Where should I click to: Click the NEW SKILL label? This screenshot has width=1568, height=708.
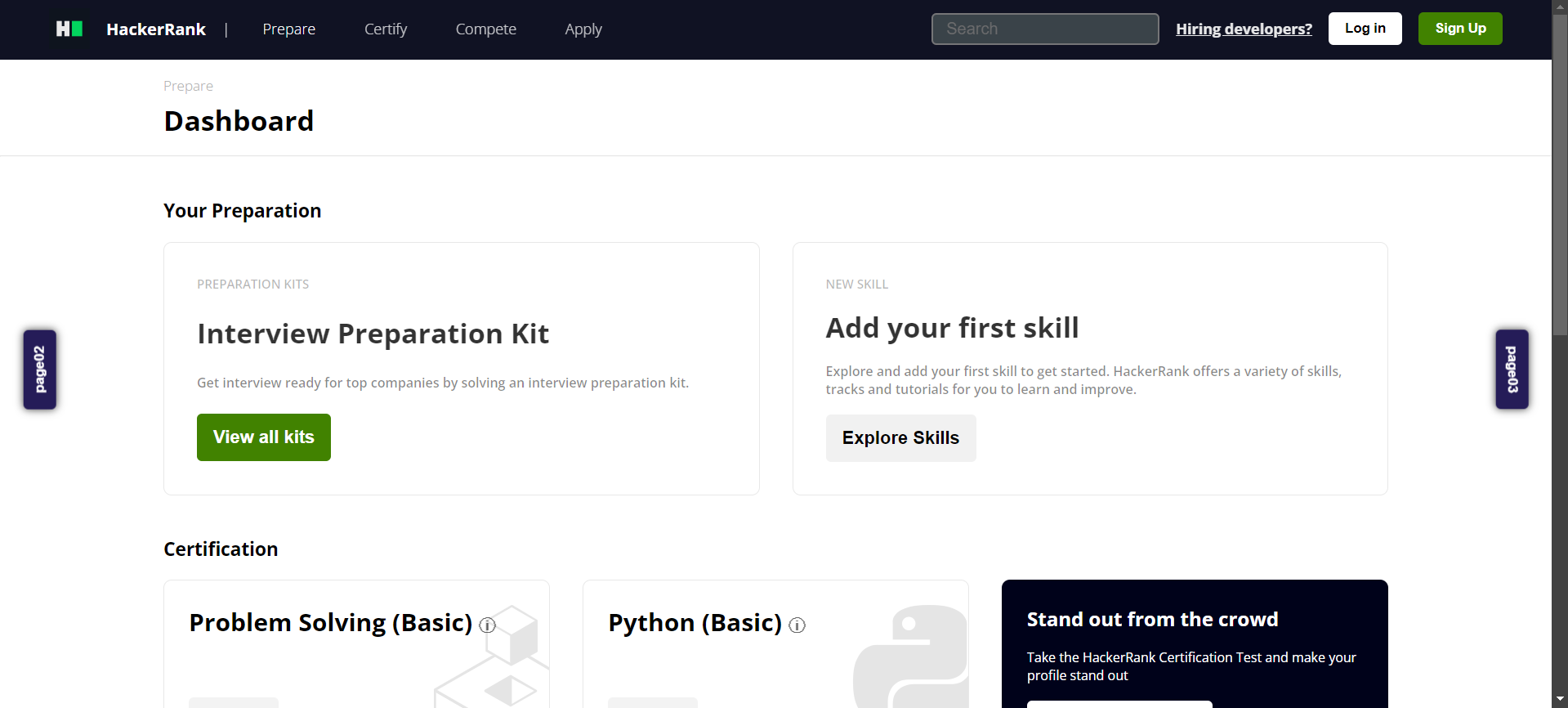pos(856,285)
